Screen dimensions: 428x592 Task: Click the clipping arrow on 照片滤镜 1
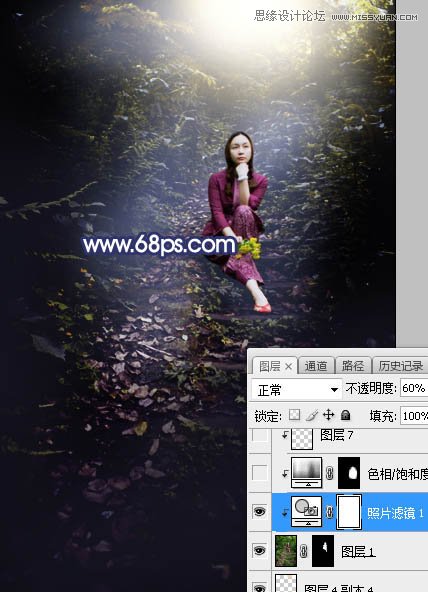[285, 512]
